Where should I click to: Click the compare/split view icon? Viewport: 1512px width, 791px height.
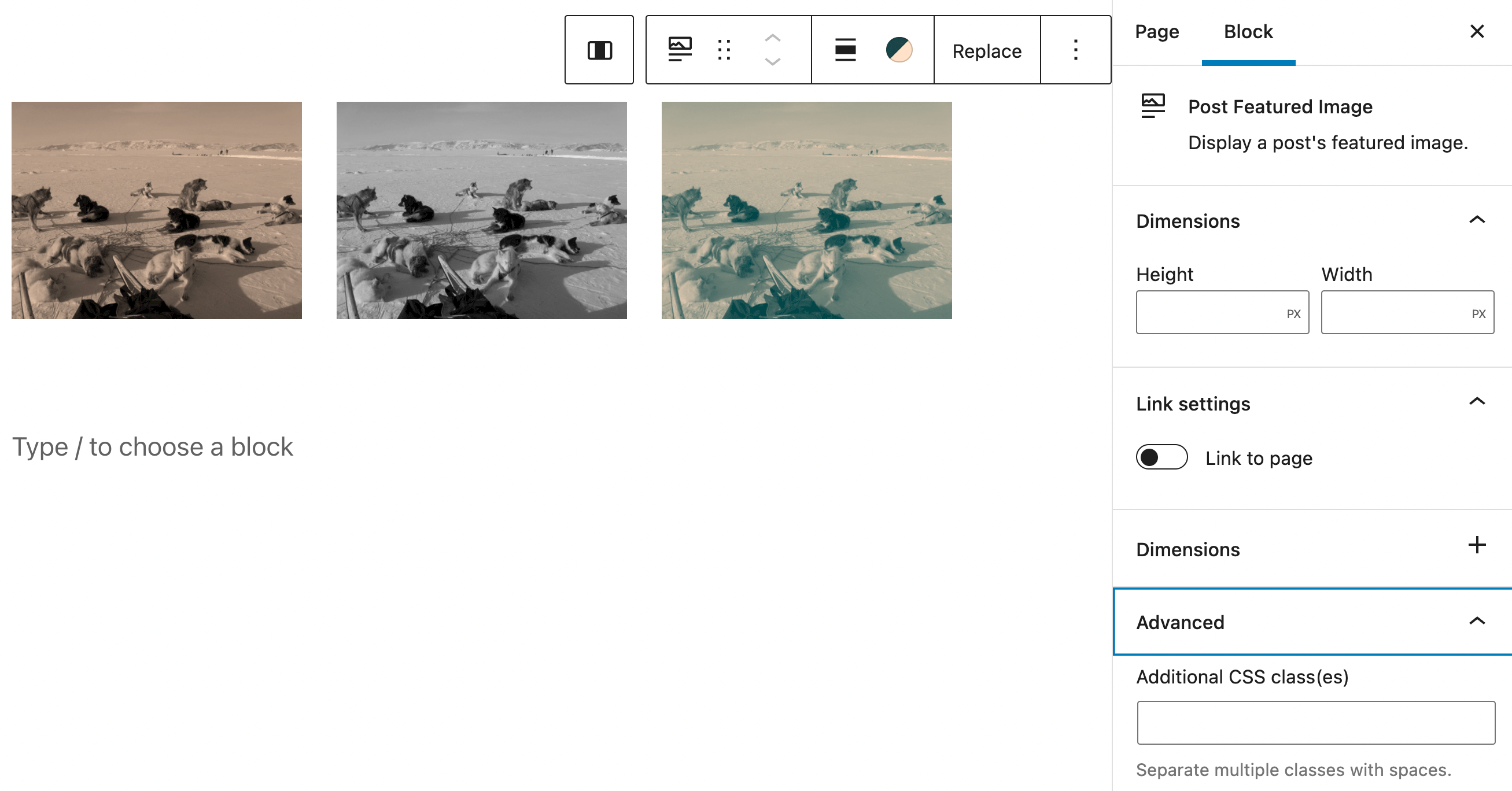pos(600,50)
